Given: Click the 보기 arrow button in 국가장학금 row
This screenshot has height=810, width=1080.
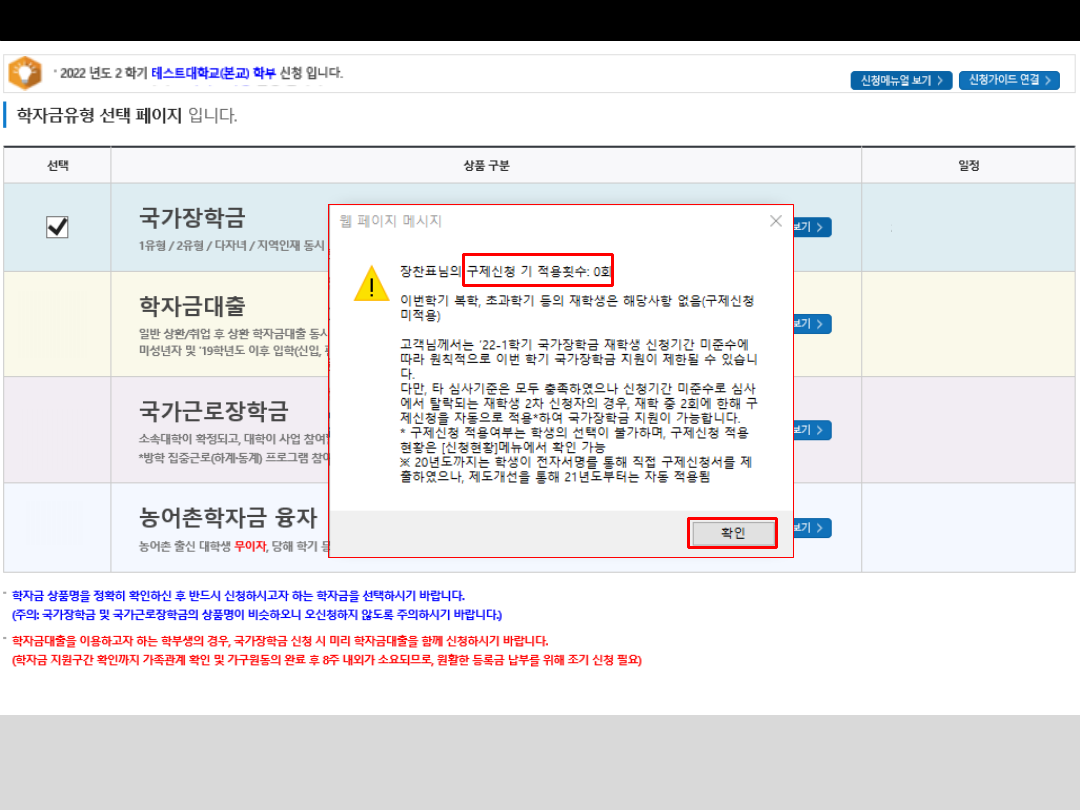Looking at the screenshot, I should pyautogui.click(x=812, y=227).
